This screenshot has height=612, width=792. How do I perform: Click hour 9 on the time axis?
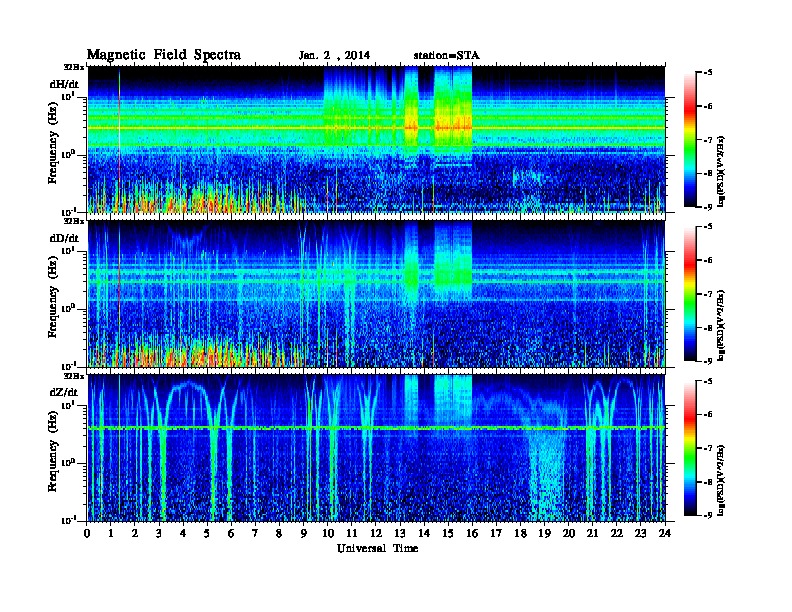click(x=304, y=533)
